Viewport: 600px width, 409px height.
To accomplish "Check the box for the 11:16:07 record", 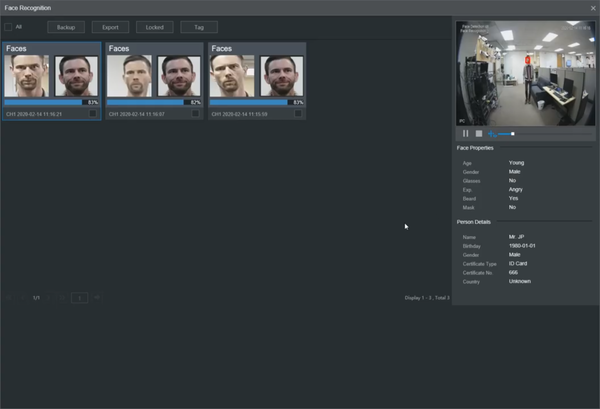I will [x=195, y=113].
